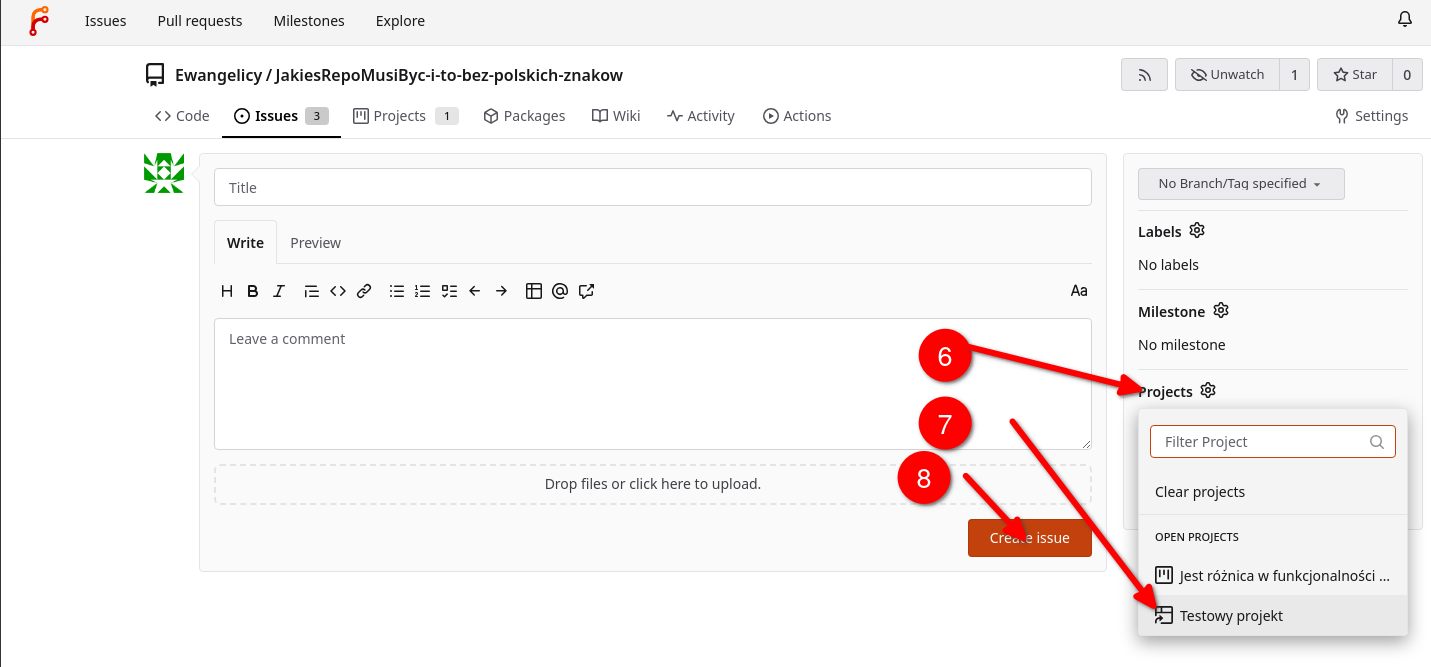1431x667 pixels.
Task: Toggle the monospace font (Aa) button
Action: [x=1079, y=291]
